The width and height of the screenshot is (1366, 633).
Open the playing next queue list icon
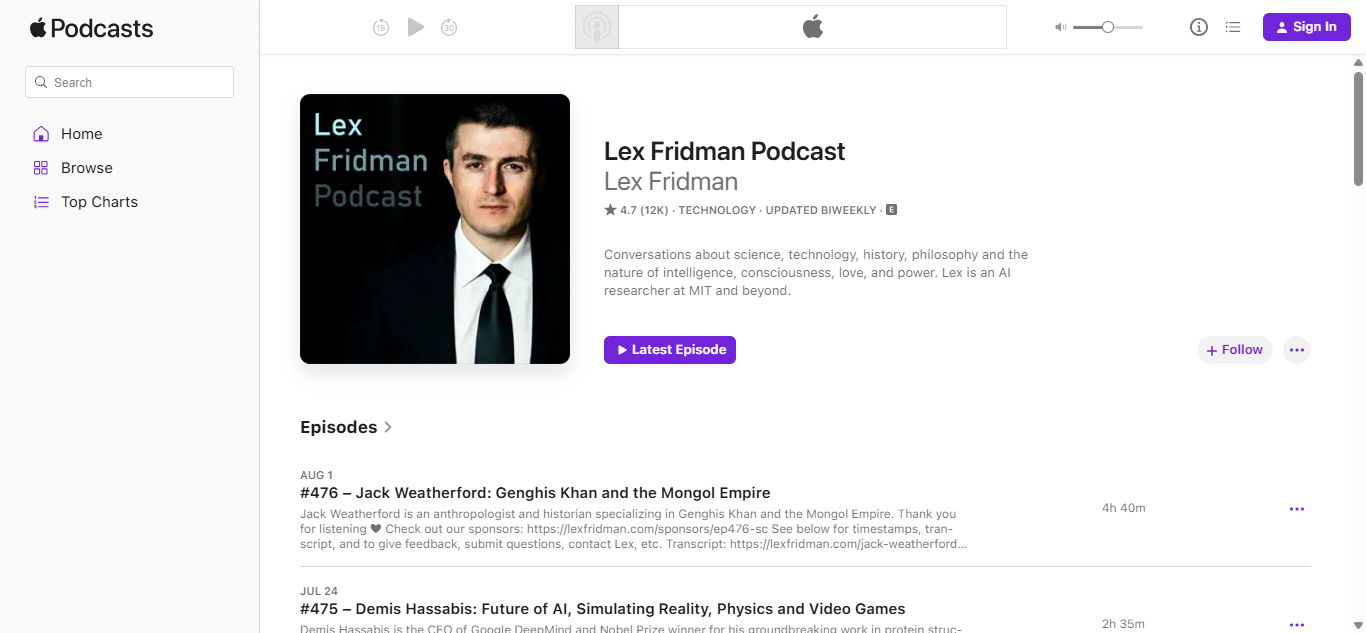1233,27
